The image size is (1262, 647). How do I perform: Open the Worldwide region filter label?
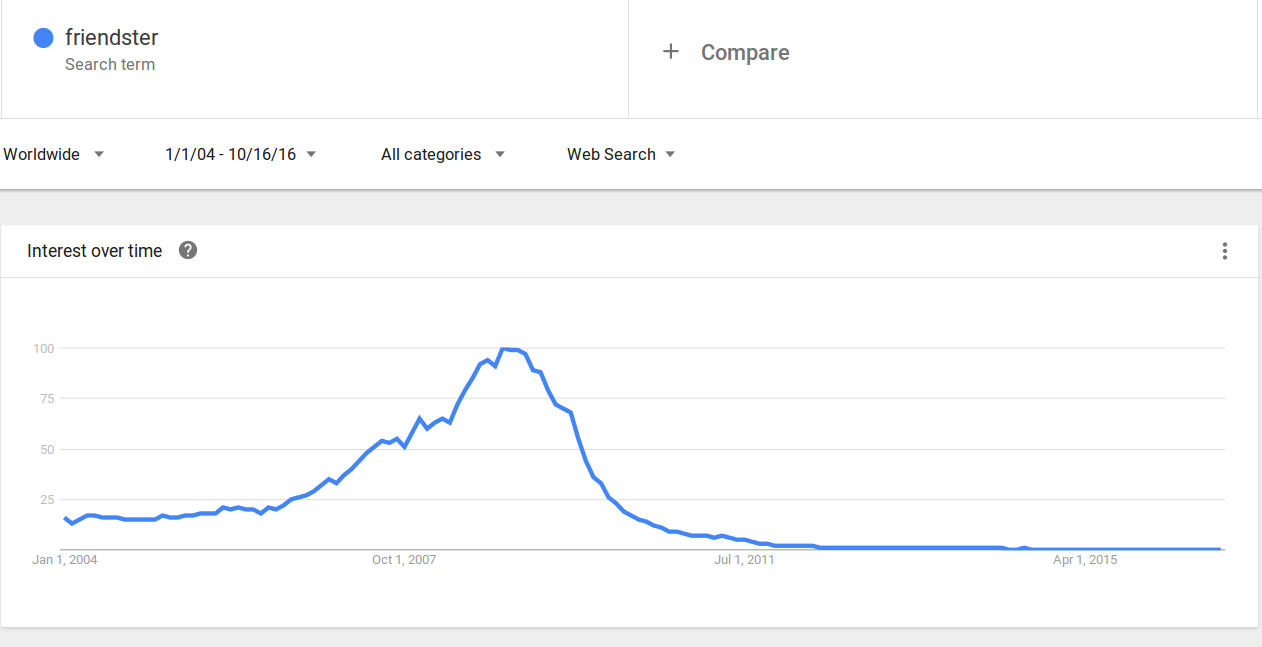pyautogui.click(x=42, y=154)
